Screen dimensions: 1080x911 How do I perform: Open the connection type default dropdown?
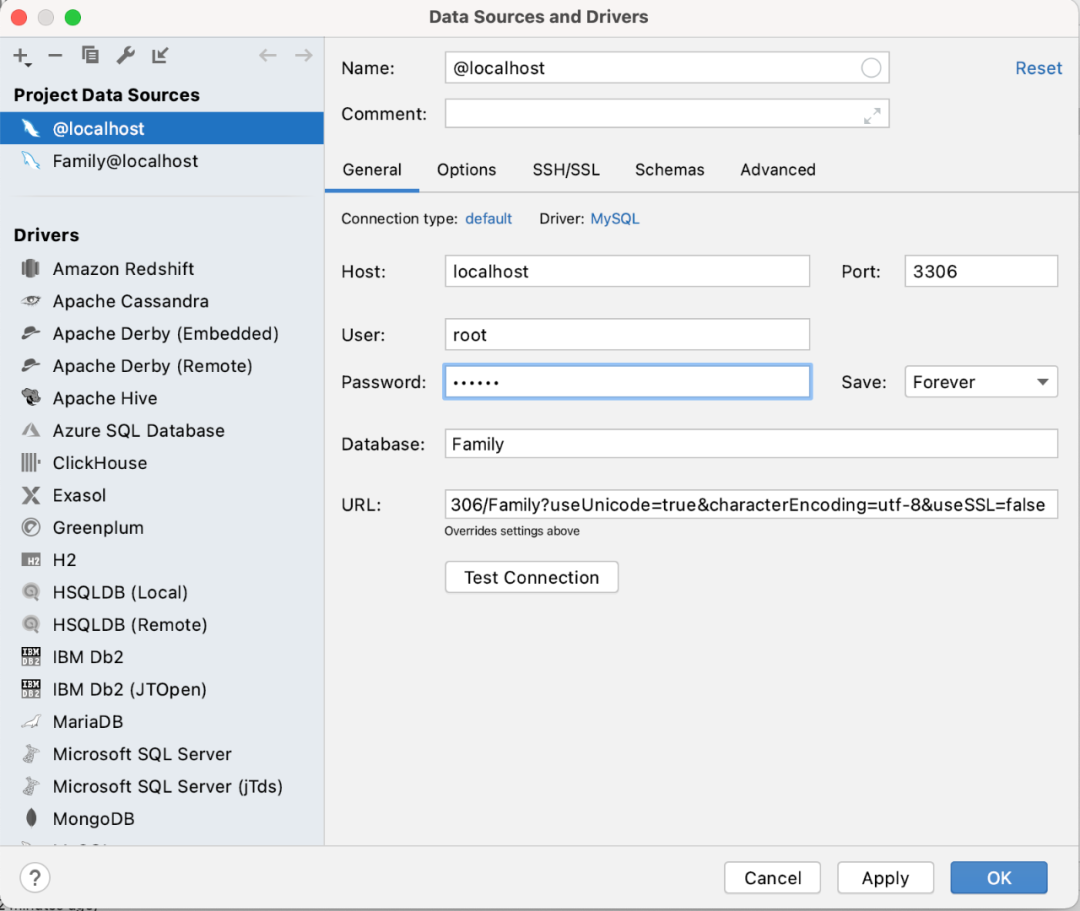click(x=488, y=219)
